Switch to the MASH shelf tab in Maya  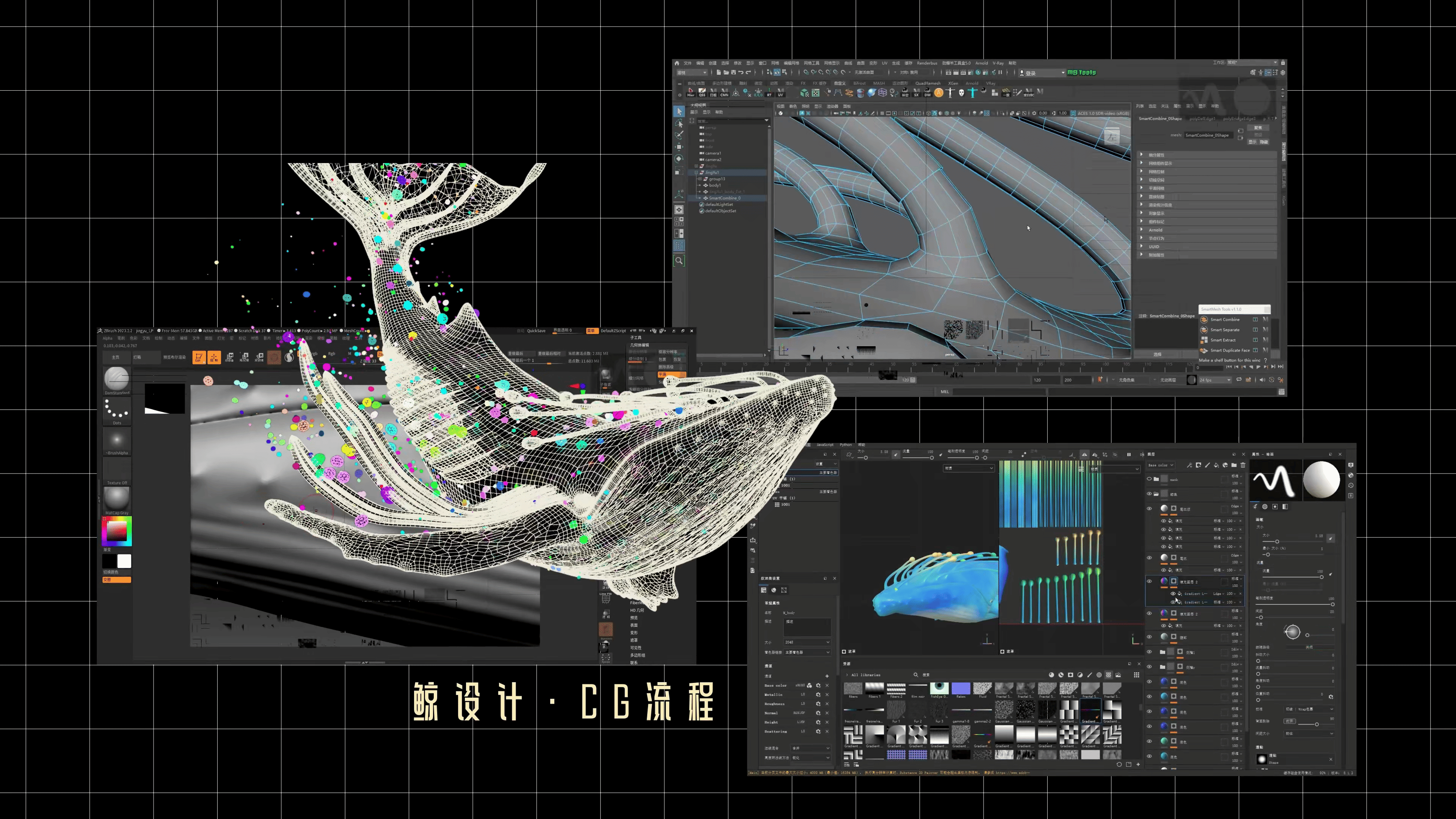pyautogui.click(x=879, y=83)
